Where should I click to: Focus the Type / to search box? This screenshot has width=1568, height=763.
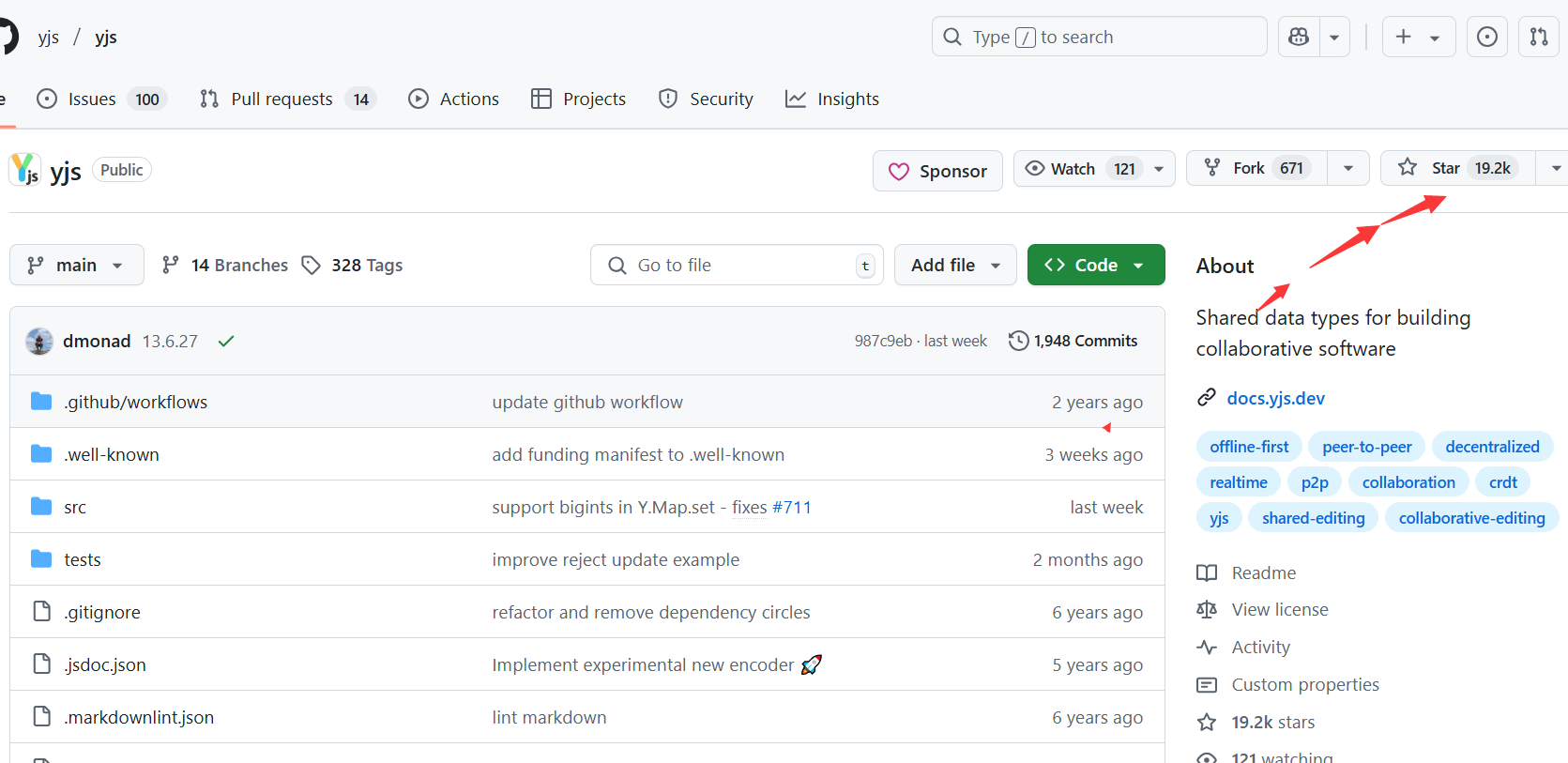pos(1099,37)
